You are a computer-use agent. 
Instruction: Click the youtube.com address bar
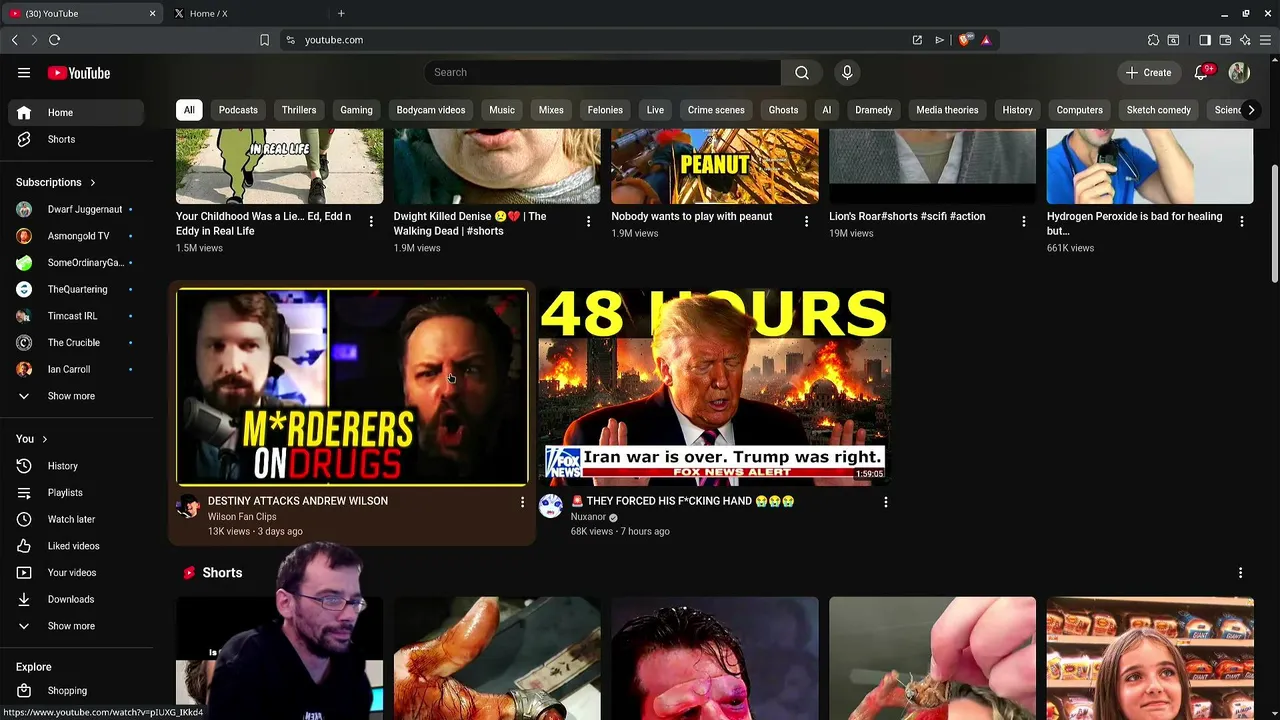[x=600, y=40]
